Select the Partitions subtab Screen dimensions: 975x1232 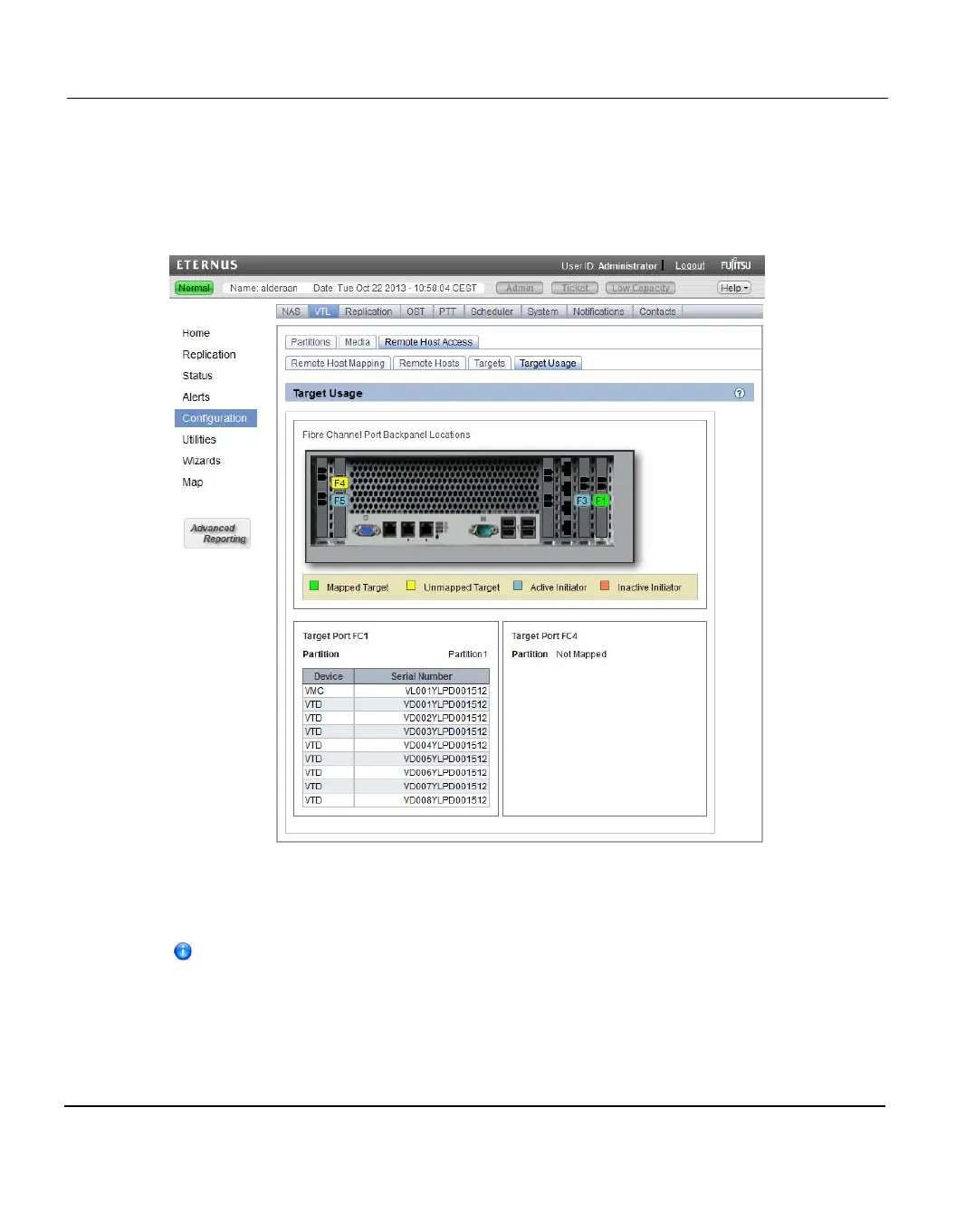click(311, 342)
